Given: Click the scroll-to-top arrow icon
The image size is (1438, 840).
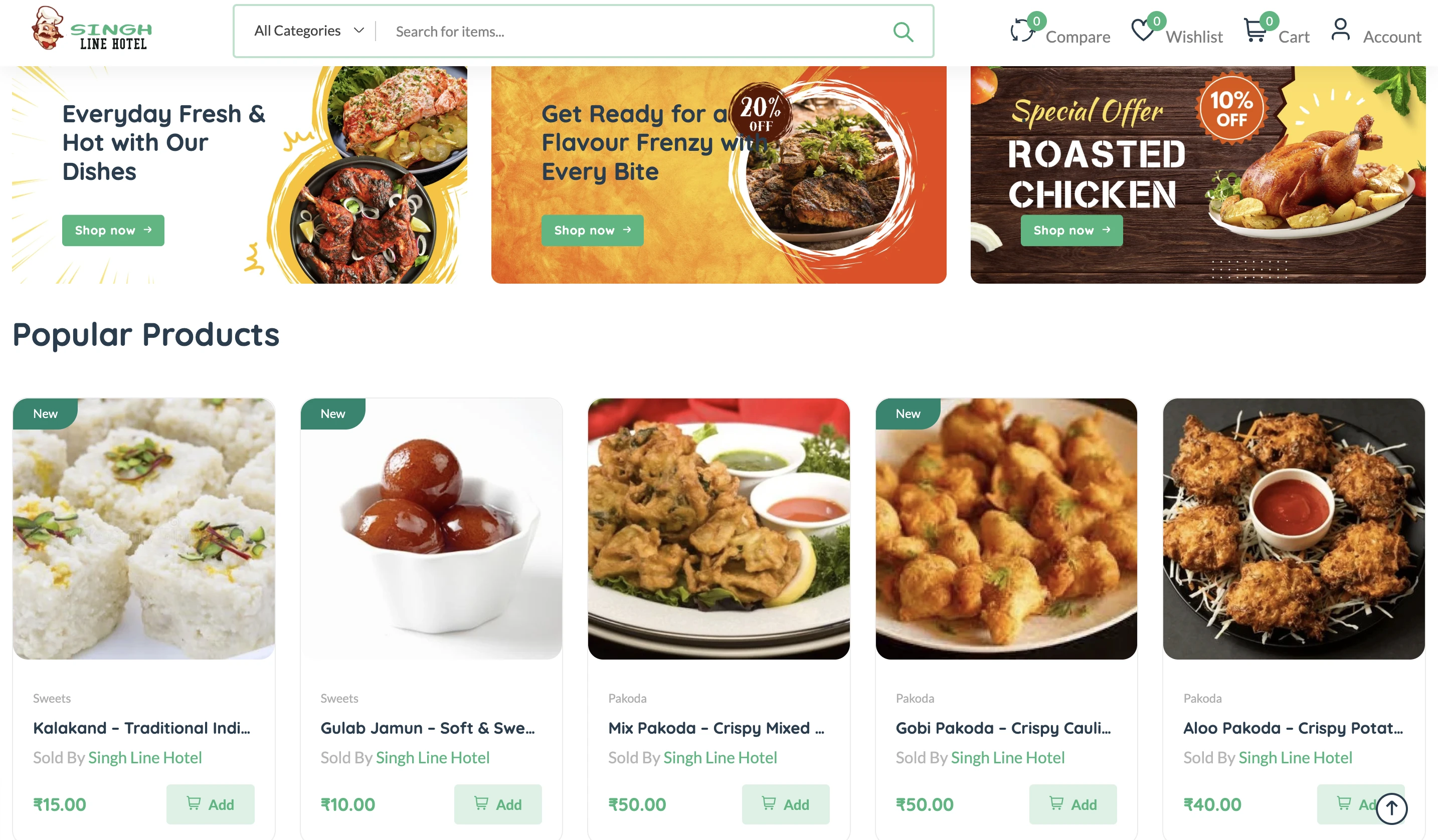Looking at the screenshot, I should click(1391, 808).
